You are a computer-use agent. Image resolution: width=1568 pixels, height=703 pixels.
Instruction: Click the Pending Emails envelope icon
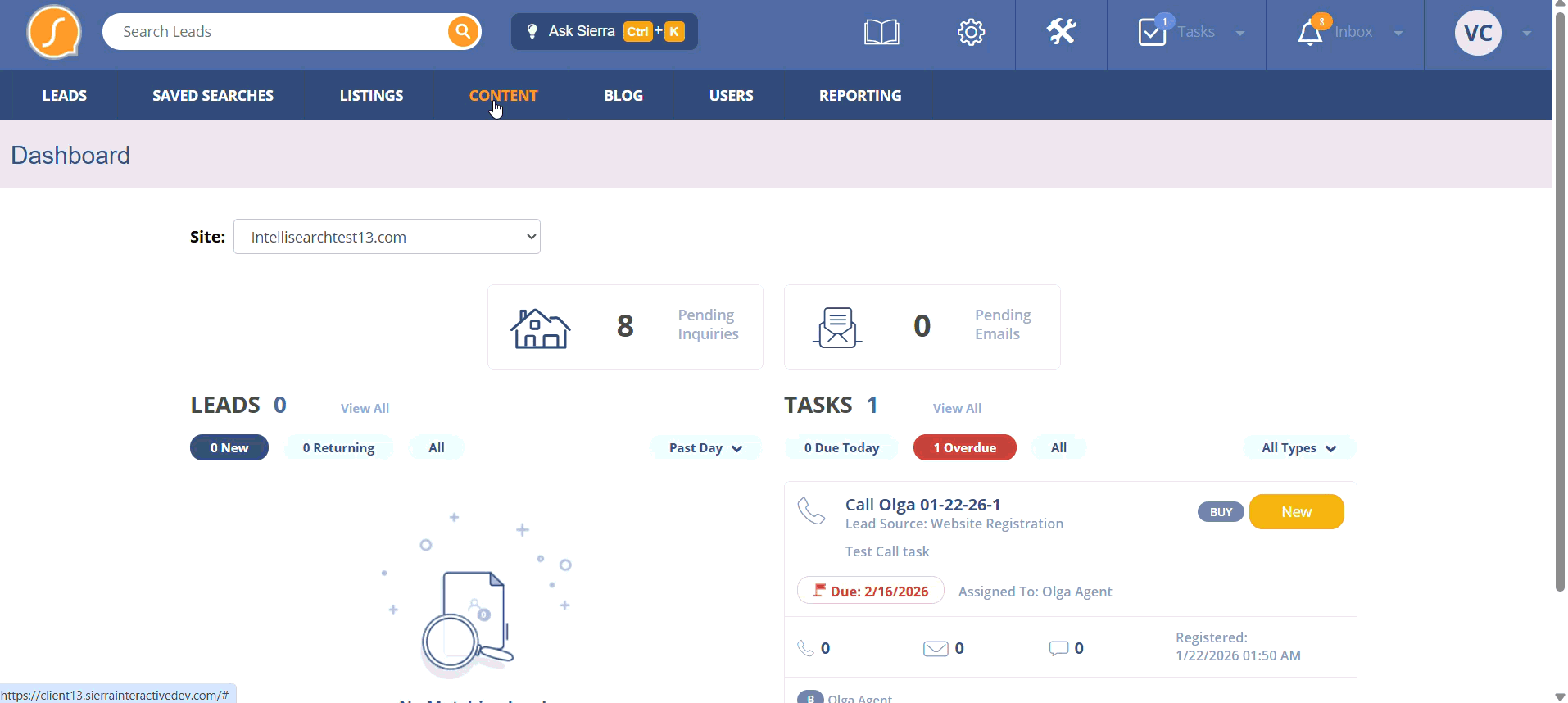(837, 328)
